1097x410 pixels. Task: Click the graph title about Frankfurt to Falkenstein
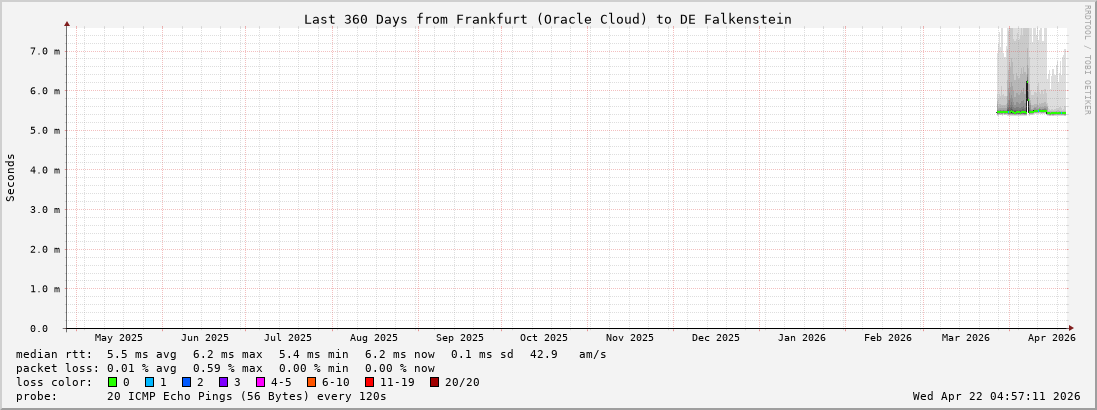point(547,19)
